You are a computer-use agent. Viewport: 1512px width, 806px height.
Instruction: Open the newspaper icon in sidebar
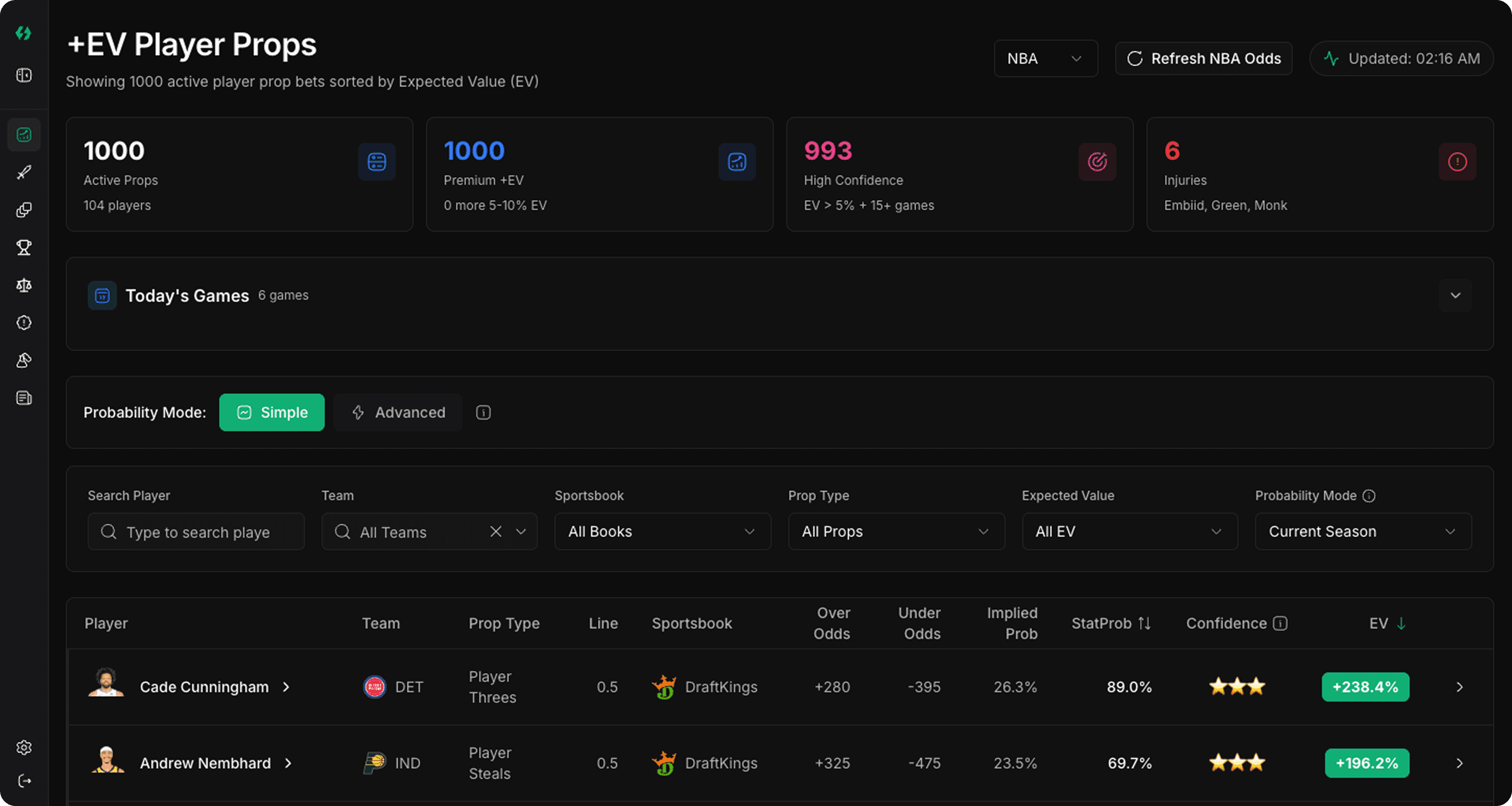(x=23, y=398)
